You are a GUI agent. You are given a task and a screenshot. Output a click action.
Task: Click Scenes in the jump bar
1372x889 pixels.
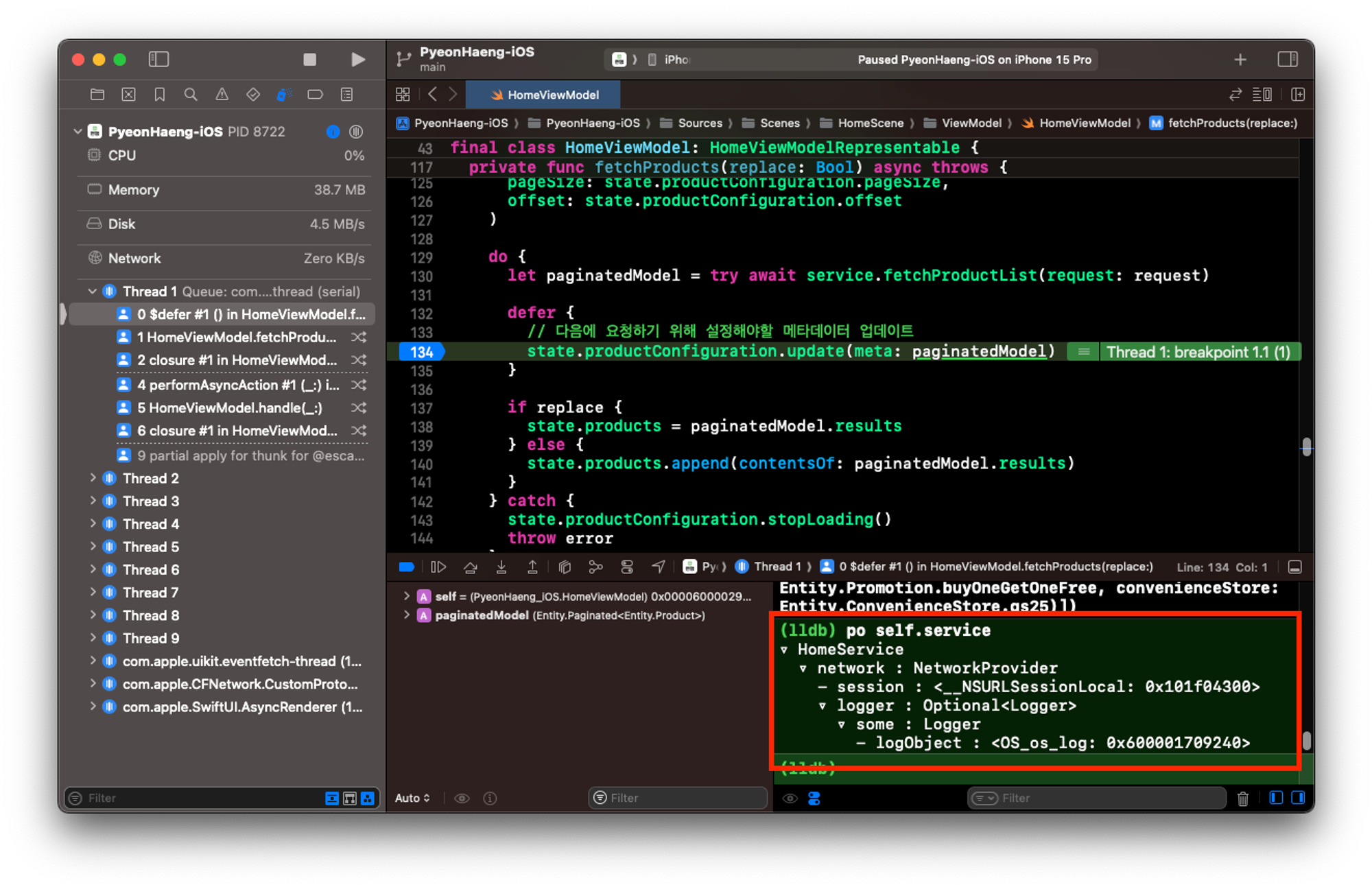tap(771, 123)
